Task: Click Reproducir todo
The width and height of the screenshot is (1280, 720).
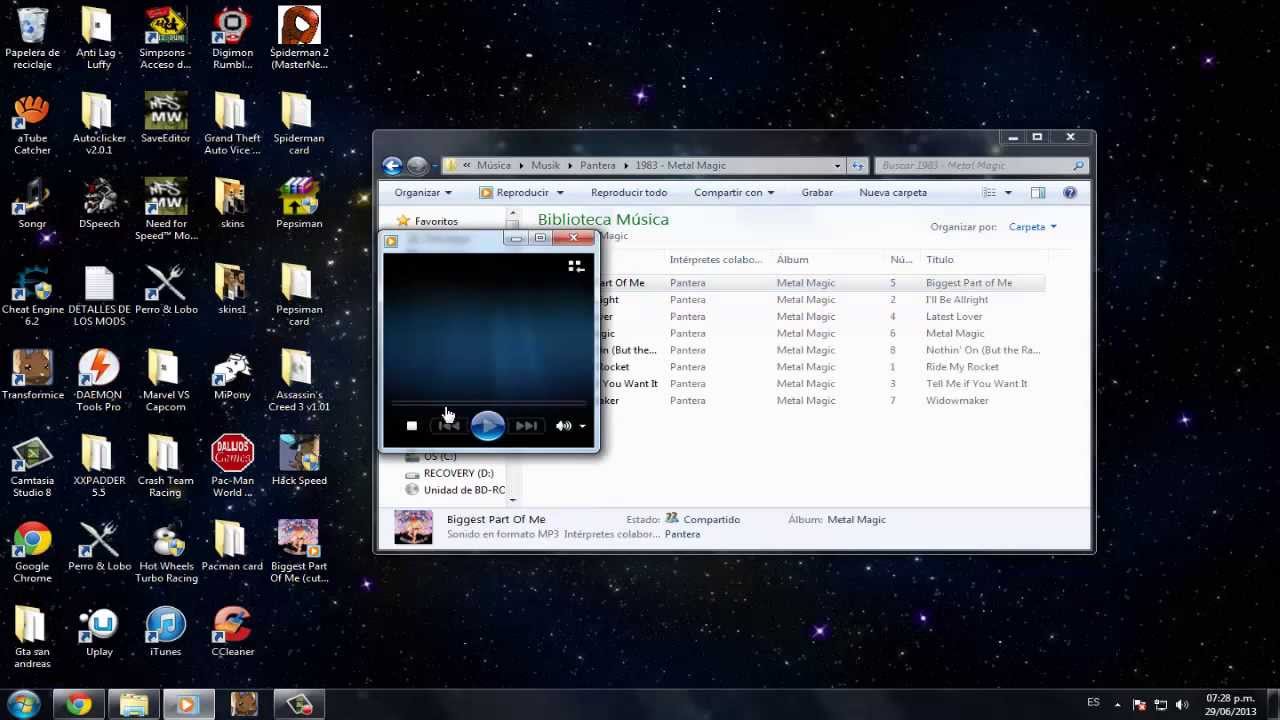Action: click(x=629, y=193)
